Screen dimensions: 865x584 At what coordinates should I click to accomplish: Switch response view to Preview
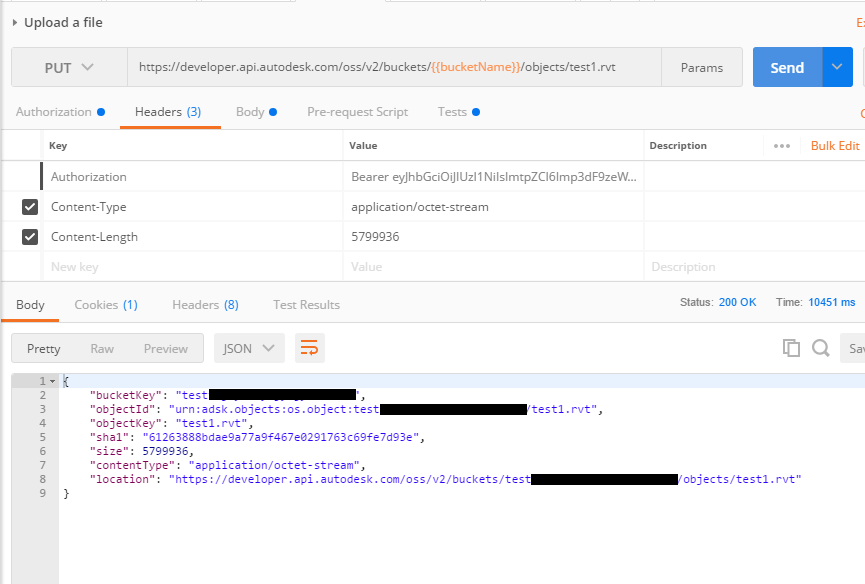point(165,349)
